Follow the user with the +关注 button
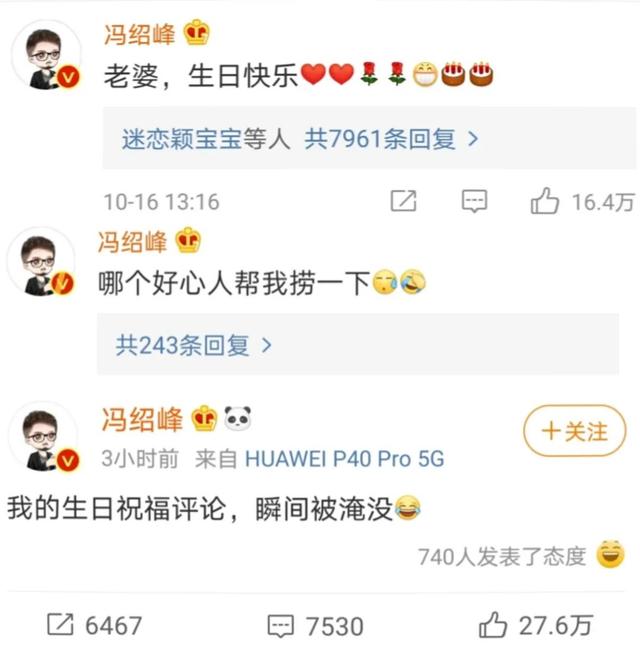Viewport: 640px width, 645px height. (575, 431)
